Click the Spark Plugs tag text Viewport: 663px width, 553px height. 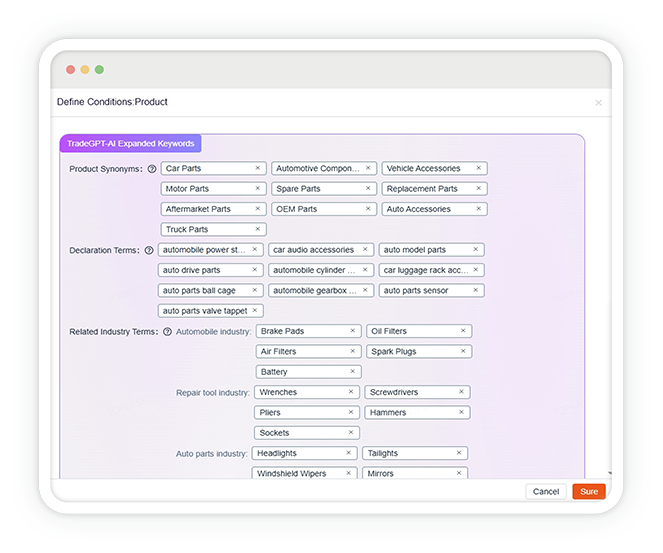tap(394, 351)
